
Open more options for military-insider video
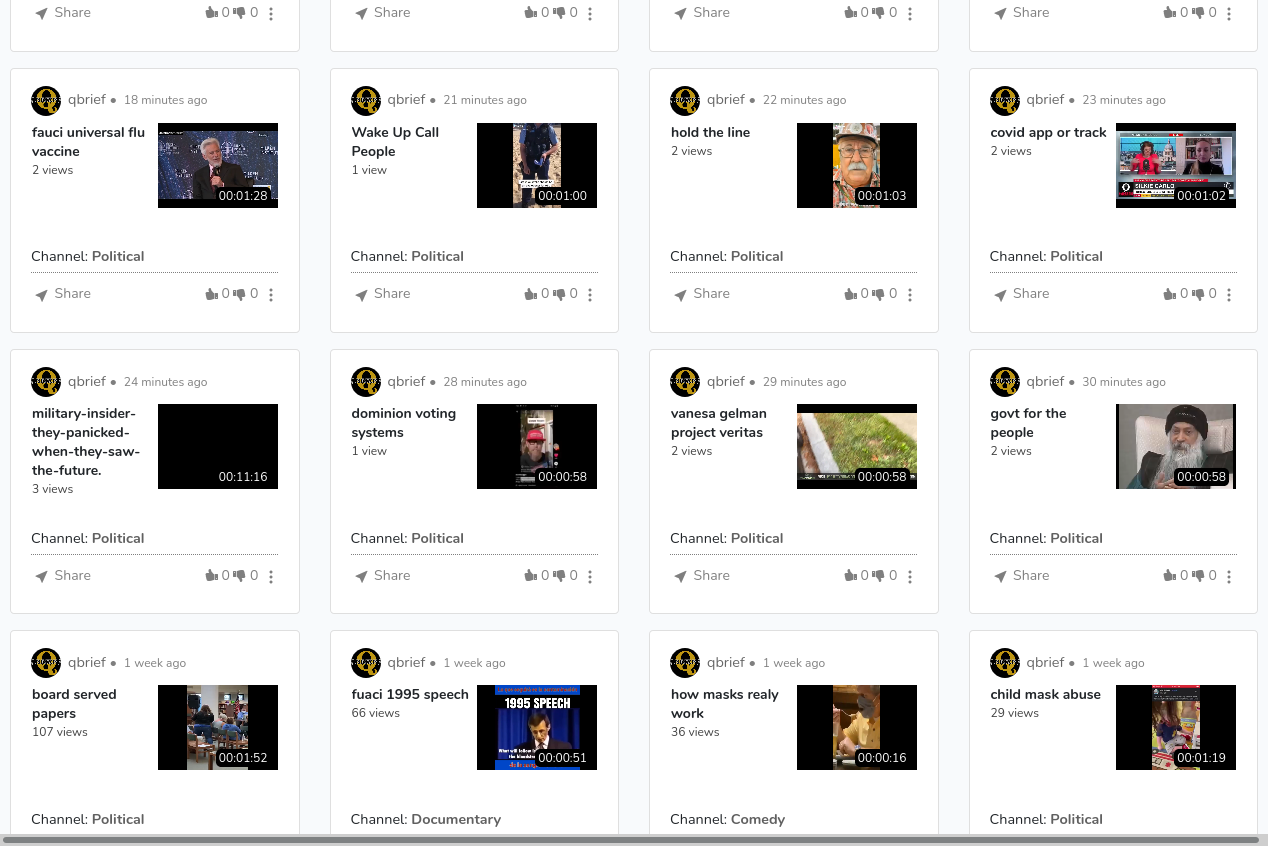(271, 577)
